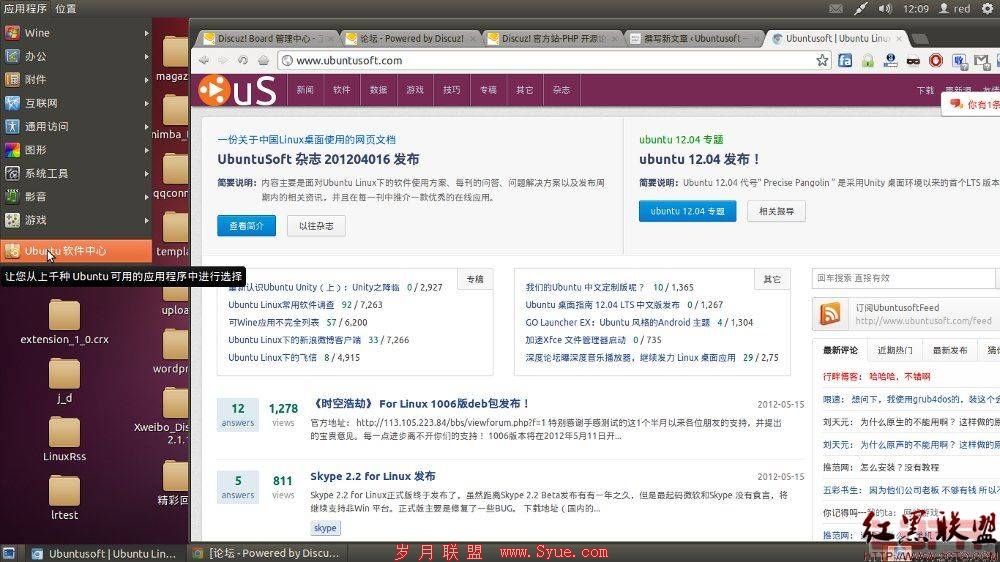Click the Chinese translate extension icon
The image size is (1000, 562).
coord(959,61)
